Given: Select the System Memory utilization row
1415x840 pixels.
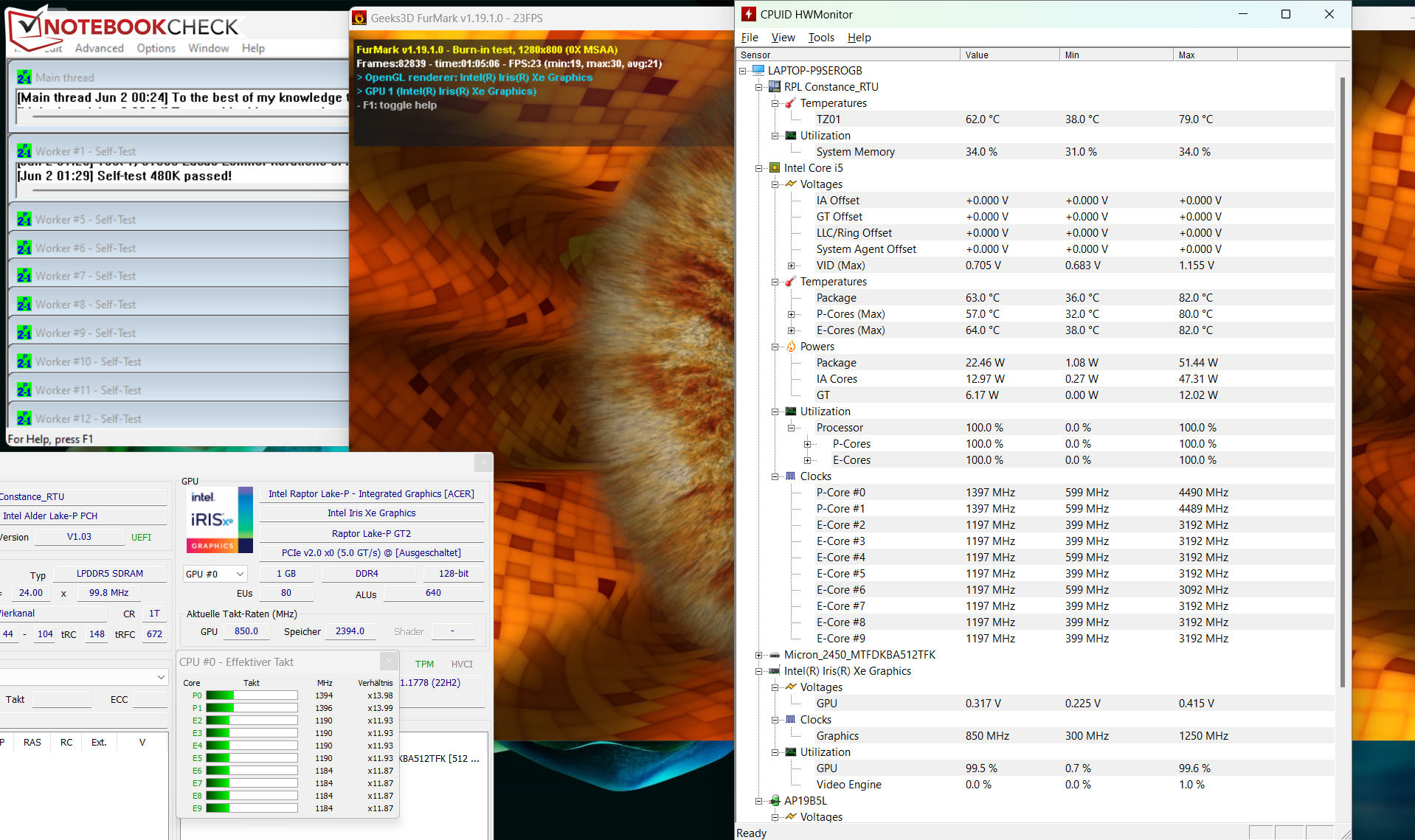Looking at the screenshot, I should [1035, 152].
